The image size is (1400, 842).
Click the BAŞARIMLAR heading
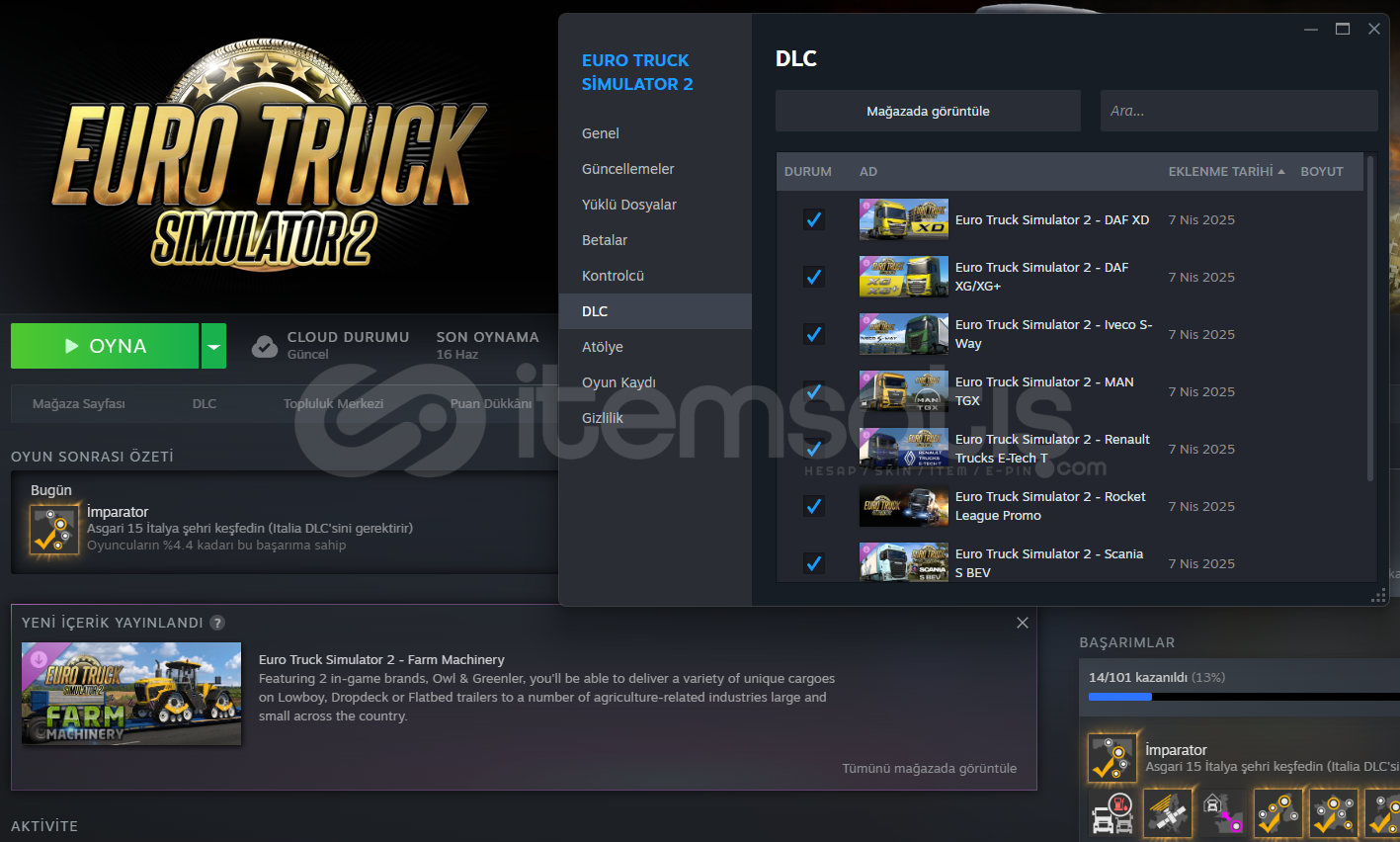[x=1126, y=642]
